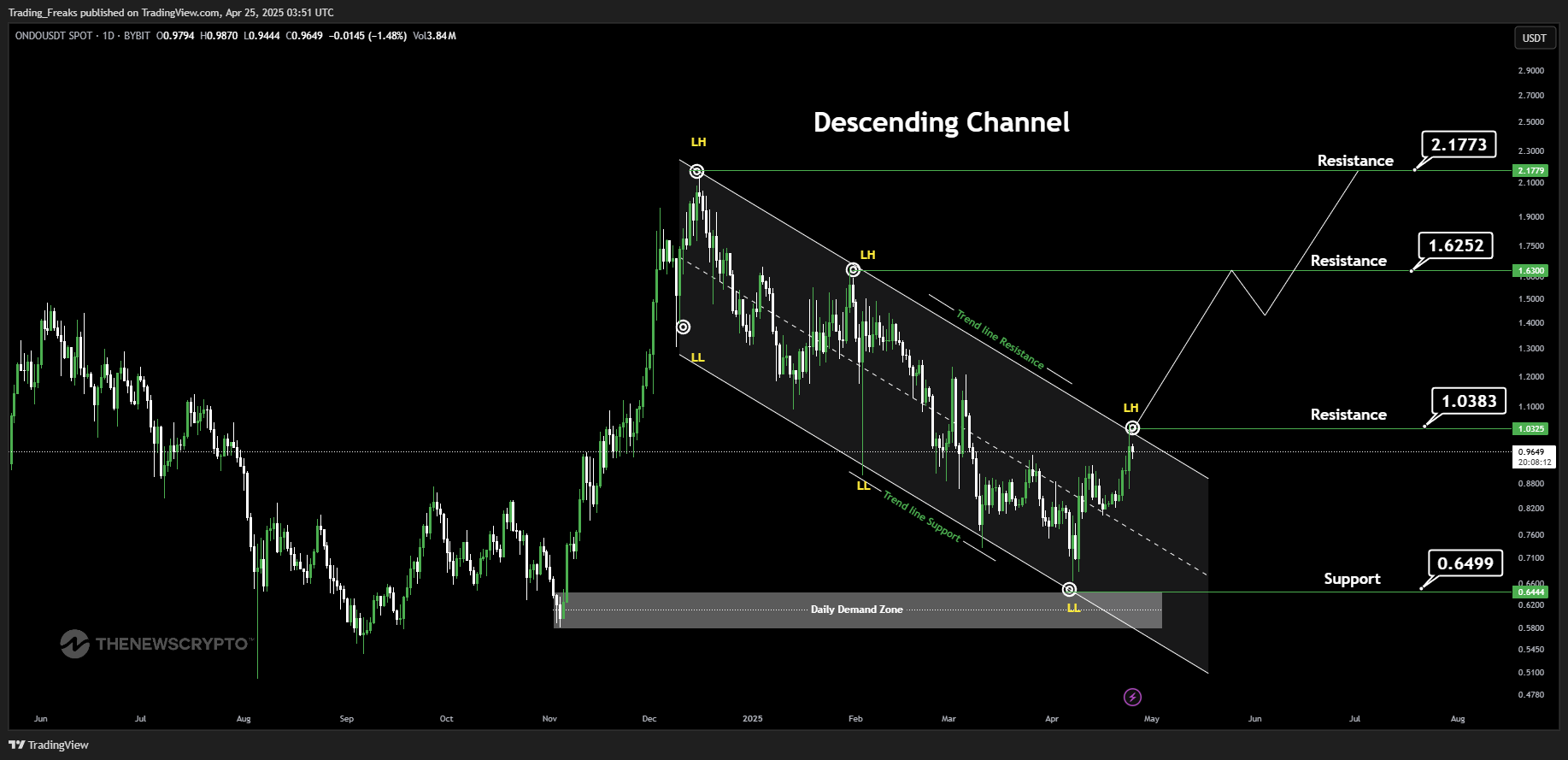The image size is (1568, 760).
Task: Click the 0.4780 price axis label
Action: 1531,695
